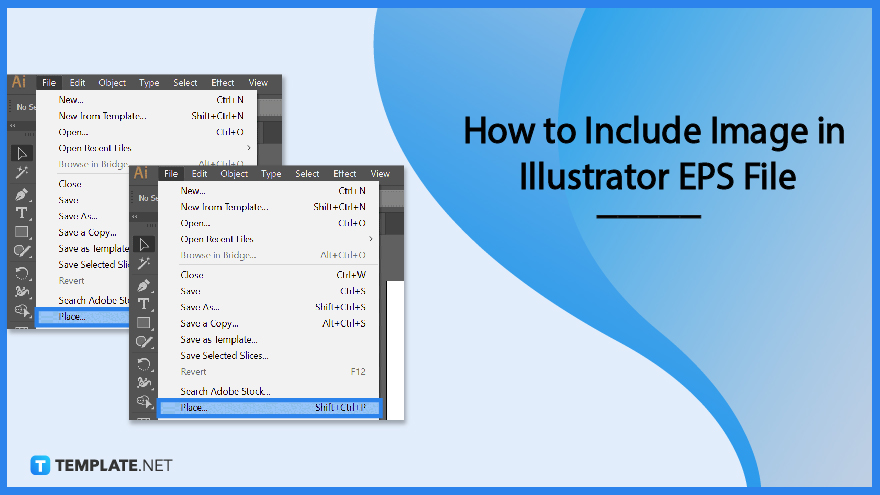Select the Selection arrow tool in back window
Viewport: 880px width, 495px height.
click(x=21, y=153)
